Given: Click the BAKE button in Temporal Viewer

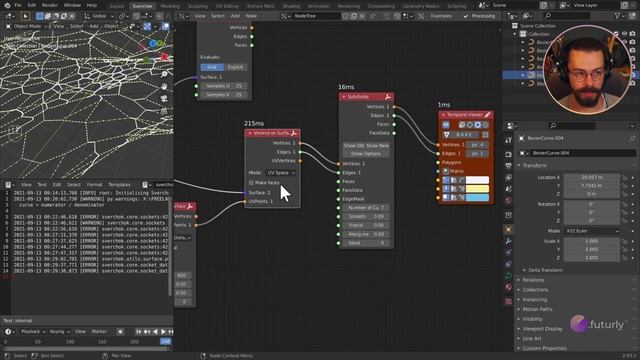Looking at the screenshot, I should point(464,135).
